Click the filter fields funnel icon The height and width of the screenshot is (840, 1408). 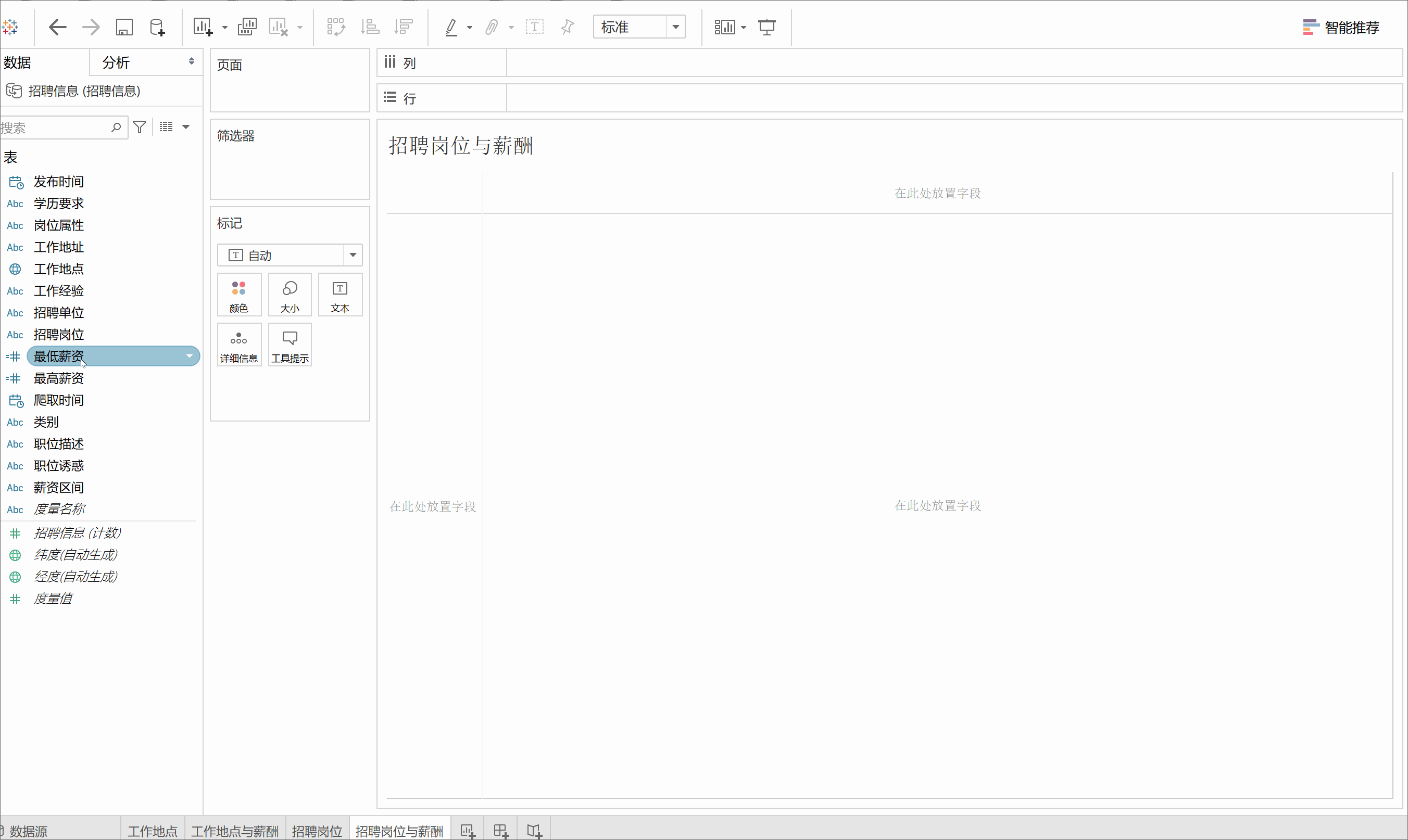point(139,128)
